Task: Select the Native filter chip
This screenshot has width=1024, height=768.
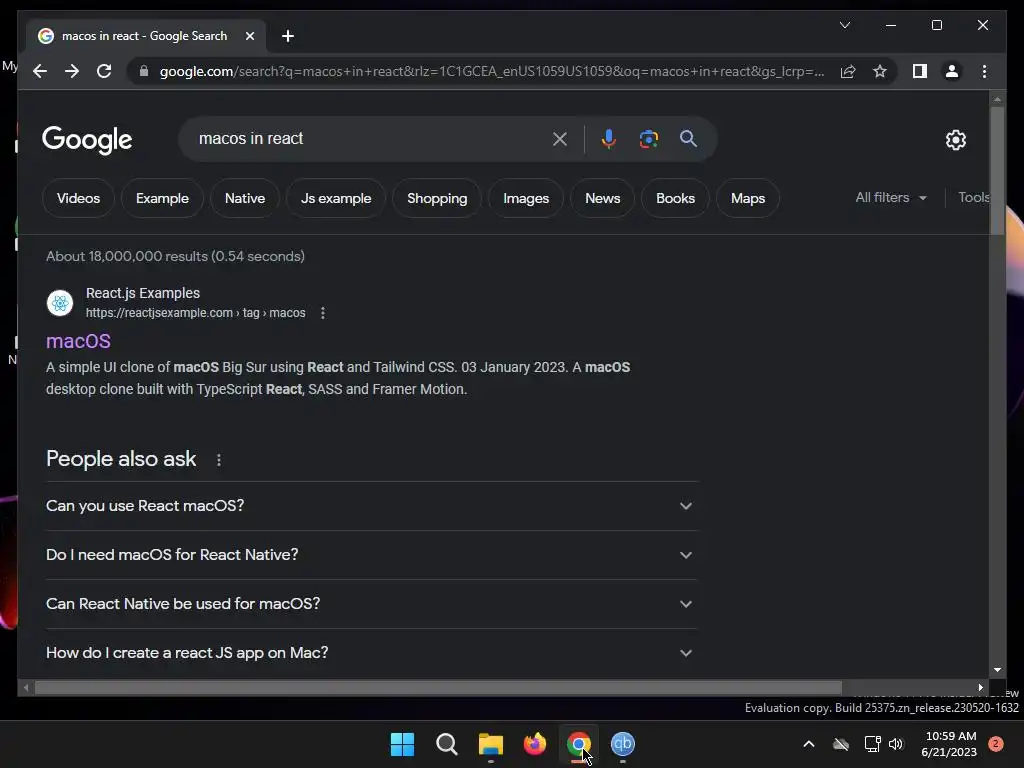Action: pos(245,199)
